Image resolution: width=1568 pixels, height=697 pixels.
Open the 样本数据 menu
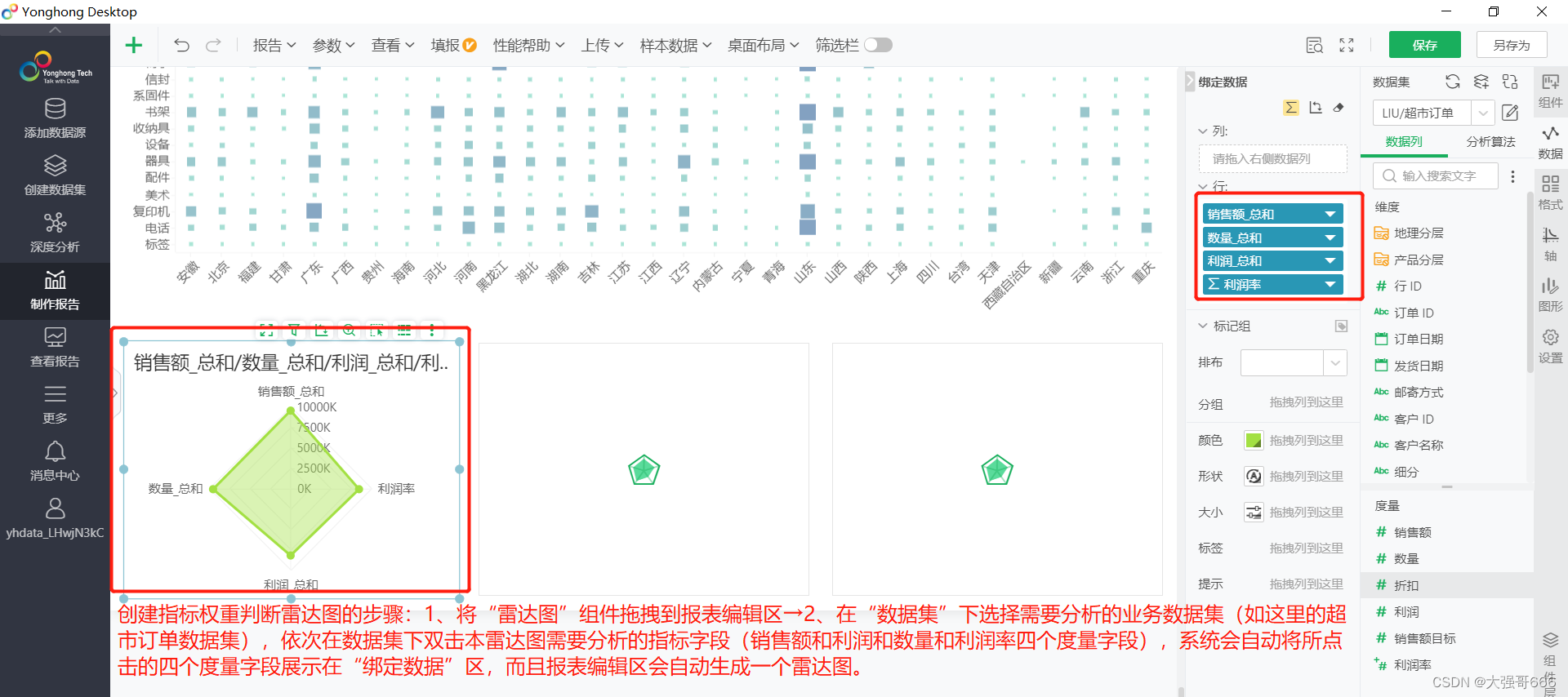[x=675, y=46]
